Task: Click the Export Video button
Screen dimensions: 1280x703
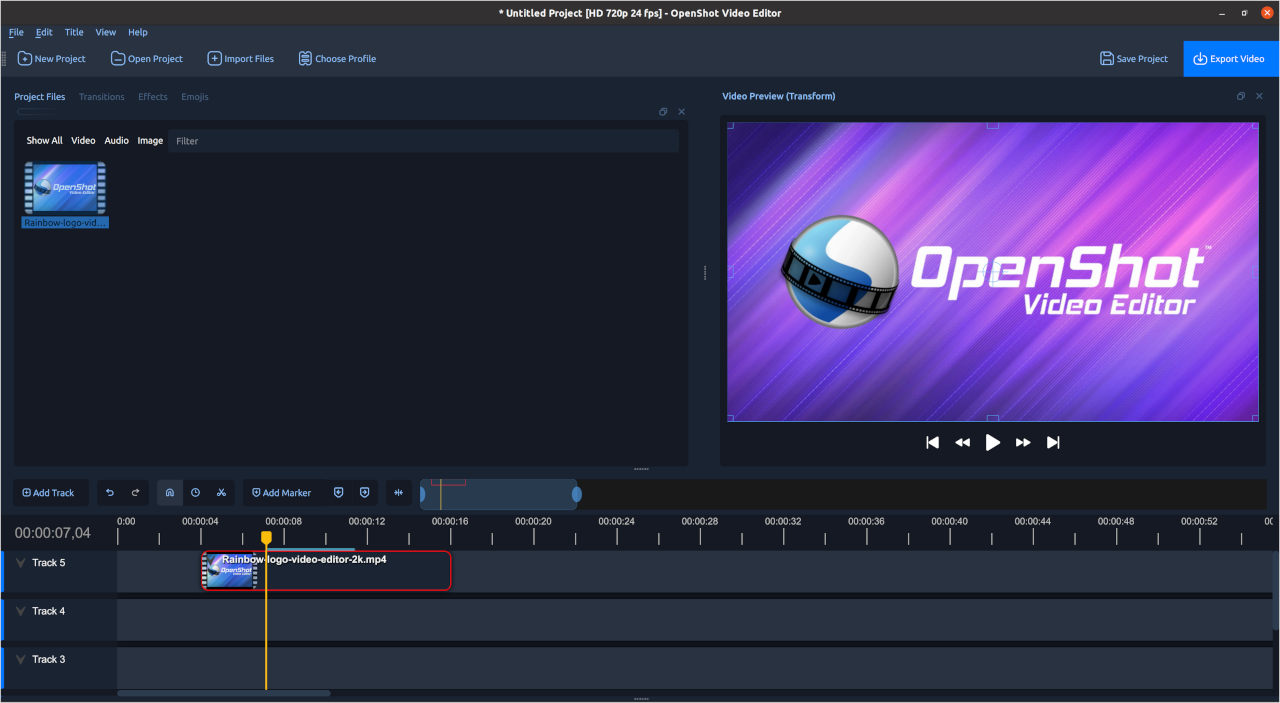Action: [x=1230, y=58]
